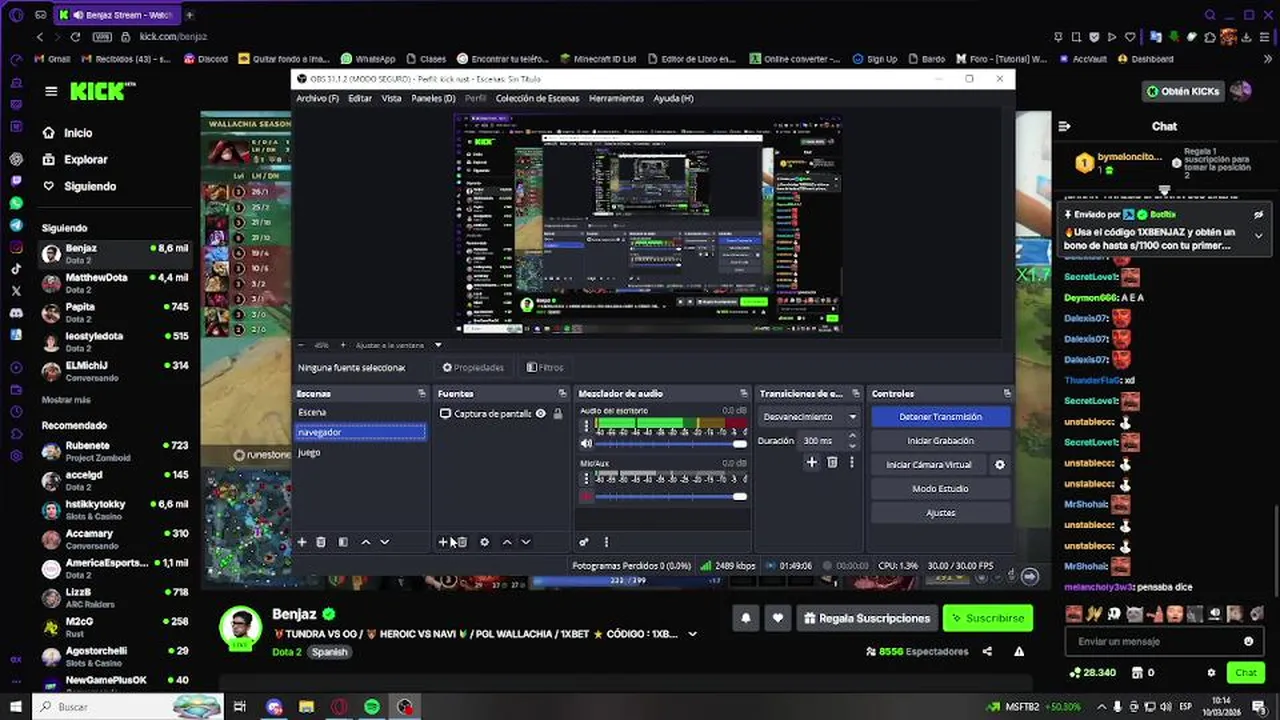Viewport: 1280px width, 720px height.
Task: Open preview zoom dropdown Ajustar a la ventana
Action: (399, 345)
